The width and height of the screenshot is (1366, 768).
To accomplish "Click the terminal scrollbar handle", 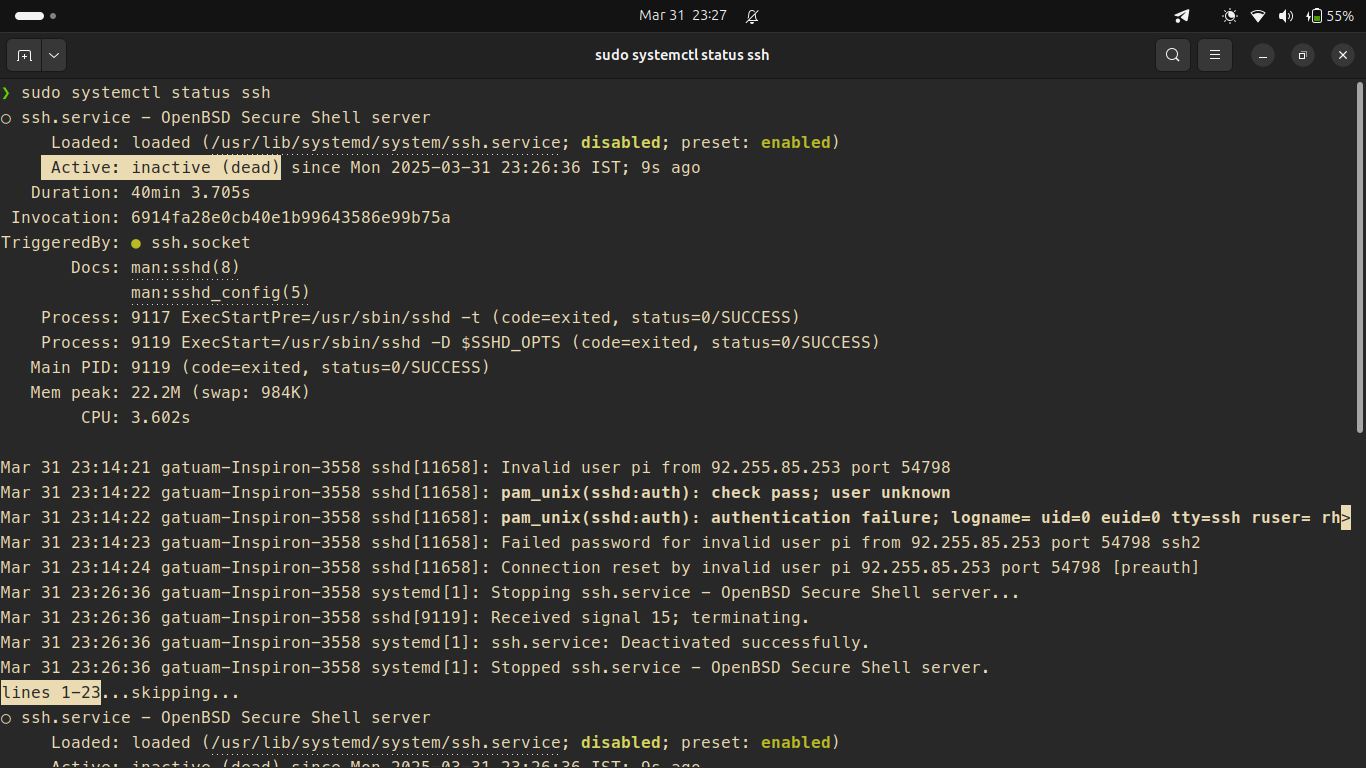I will [1360, 258].
